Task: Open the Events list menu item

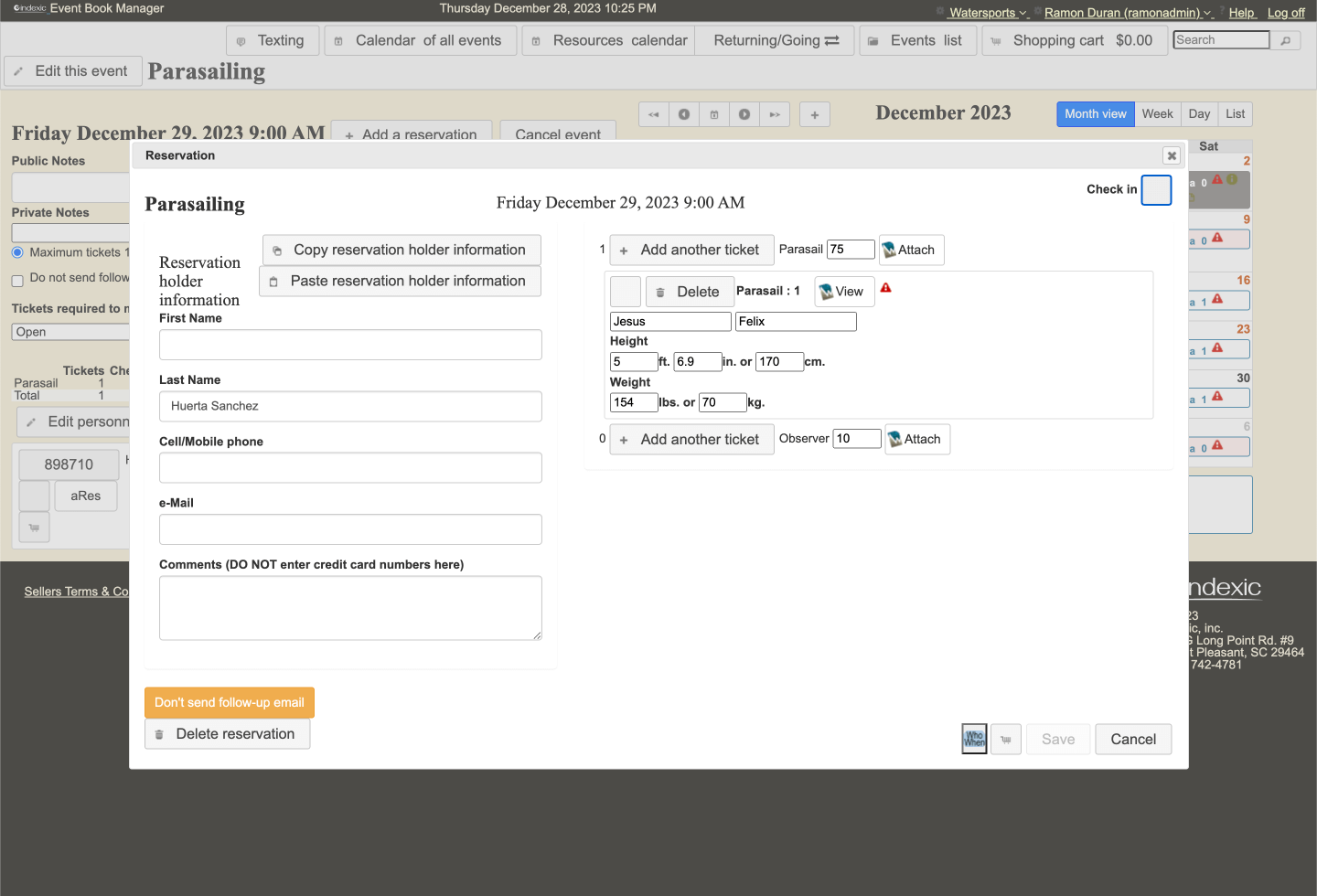Action: (x=917, y=40)
